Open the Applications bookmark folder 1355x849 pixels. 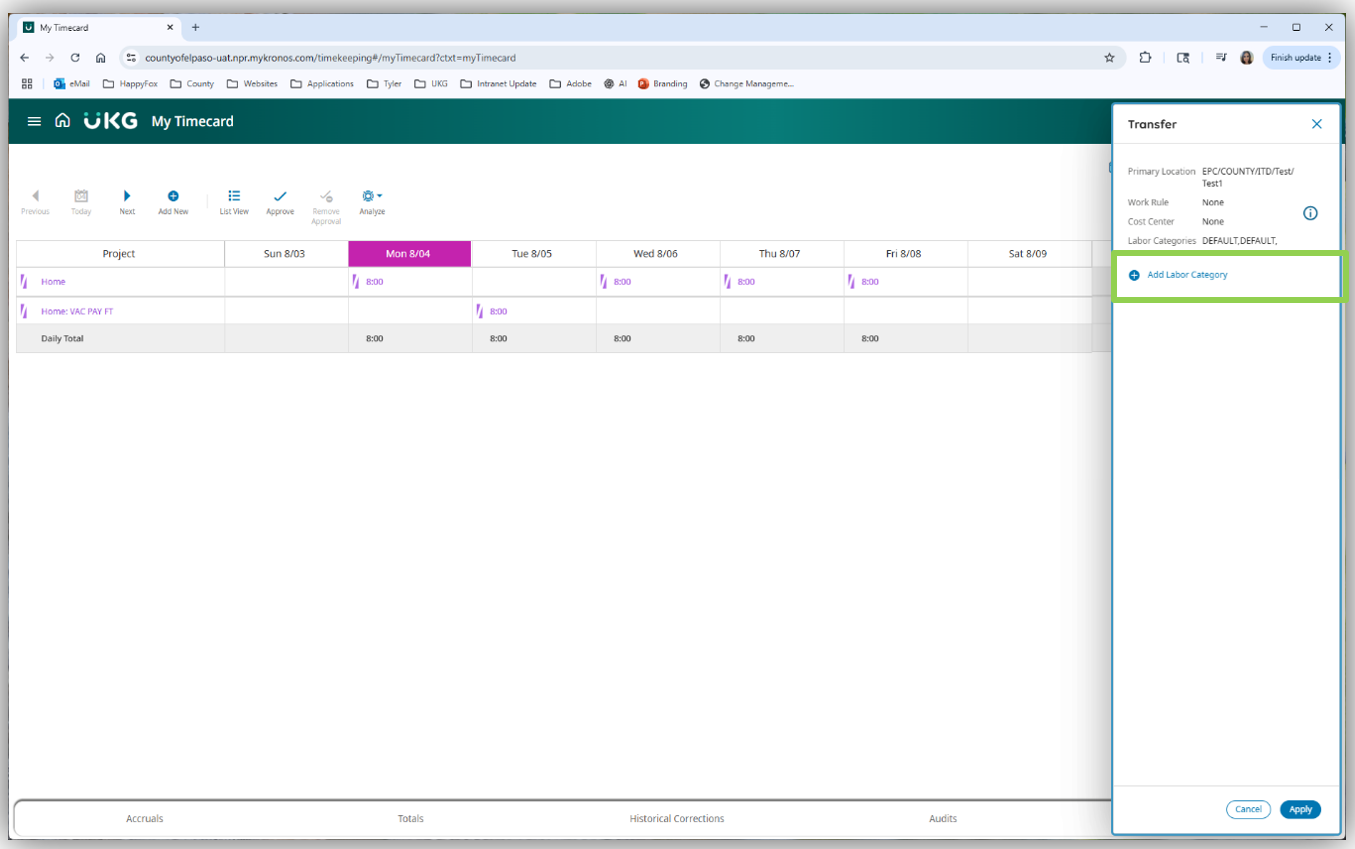322,84
